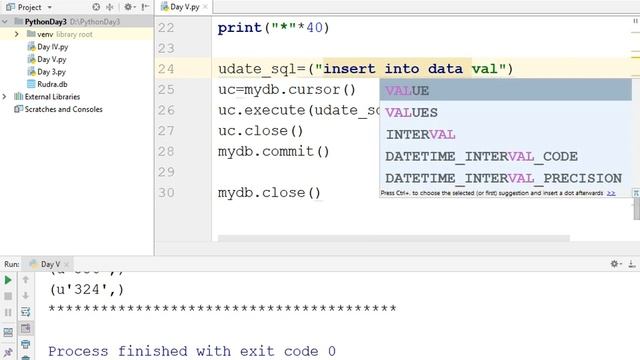Choose VALUE from autocomplete list
This screenshot has height=360, width=640.
click(x=505, y=91)
